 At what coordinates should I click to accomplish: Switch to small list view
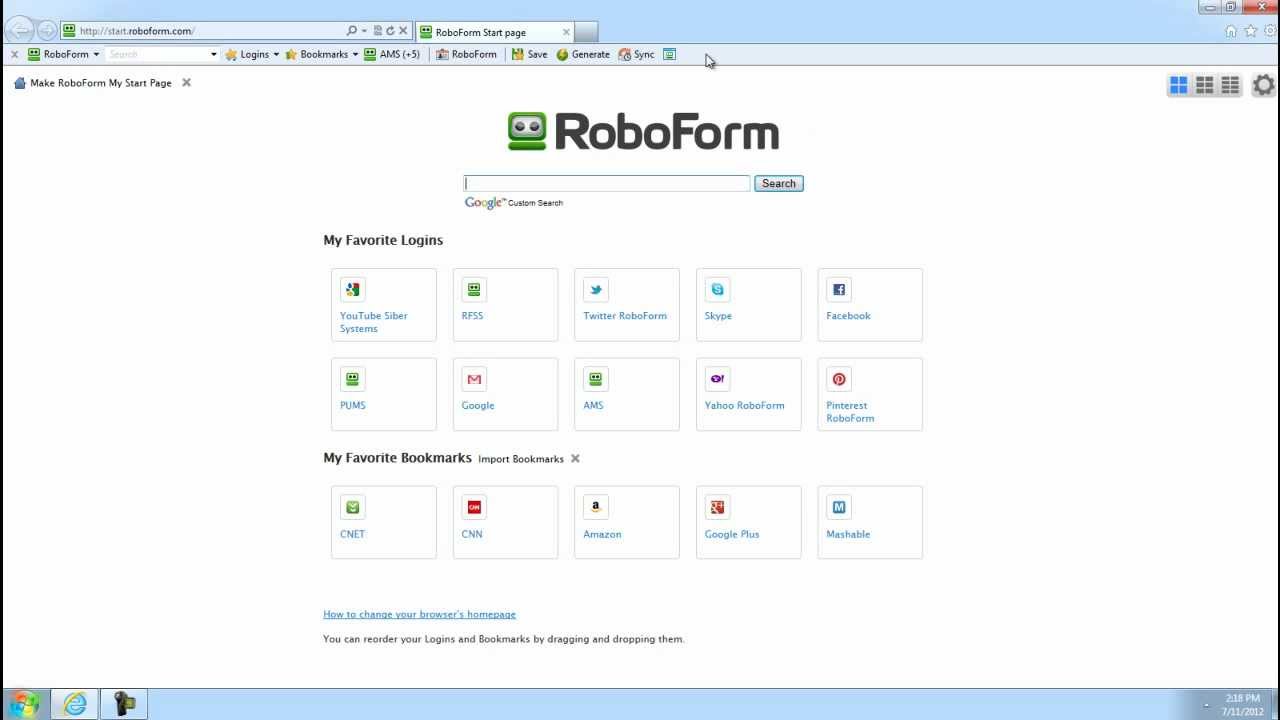click(x=1230, y=86)
